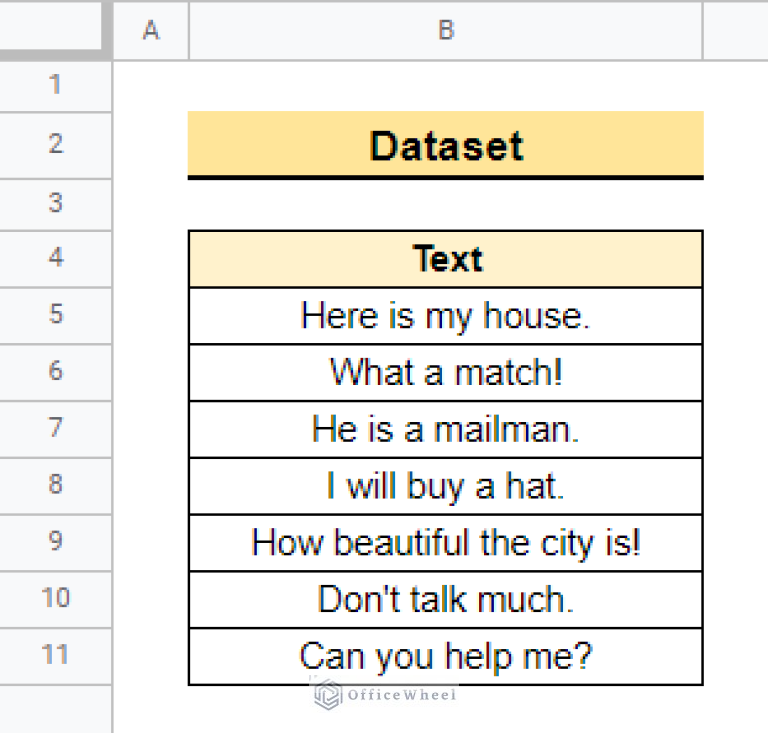Select cell 'Don't talk much.'
This screenshot has width=768, height=733.
tap(446, 599)
